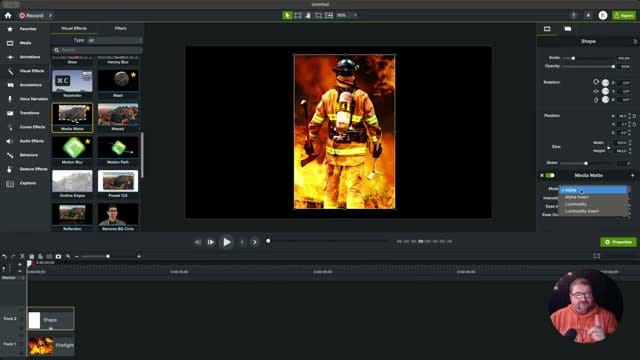Click the Width size input field

pyautogui.click(x=621, y=143)
